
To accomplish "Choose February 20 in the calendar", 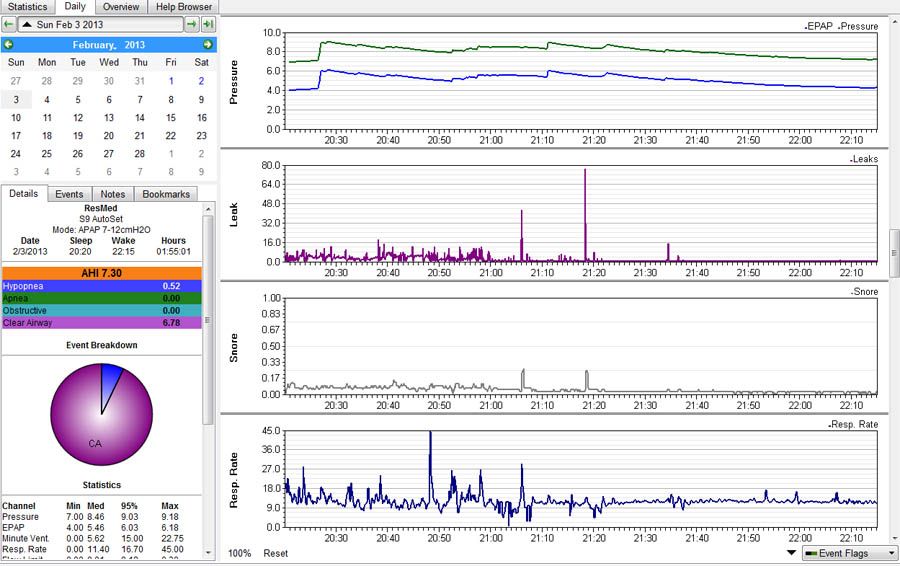I will [108, 136].
